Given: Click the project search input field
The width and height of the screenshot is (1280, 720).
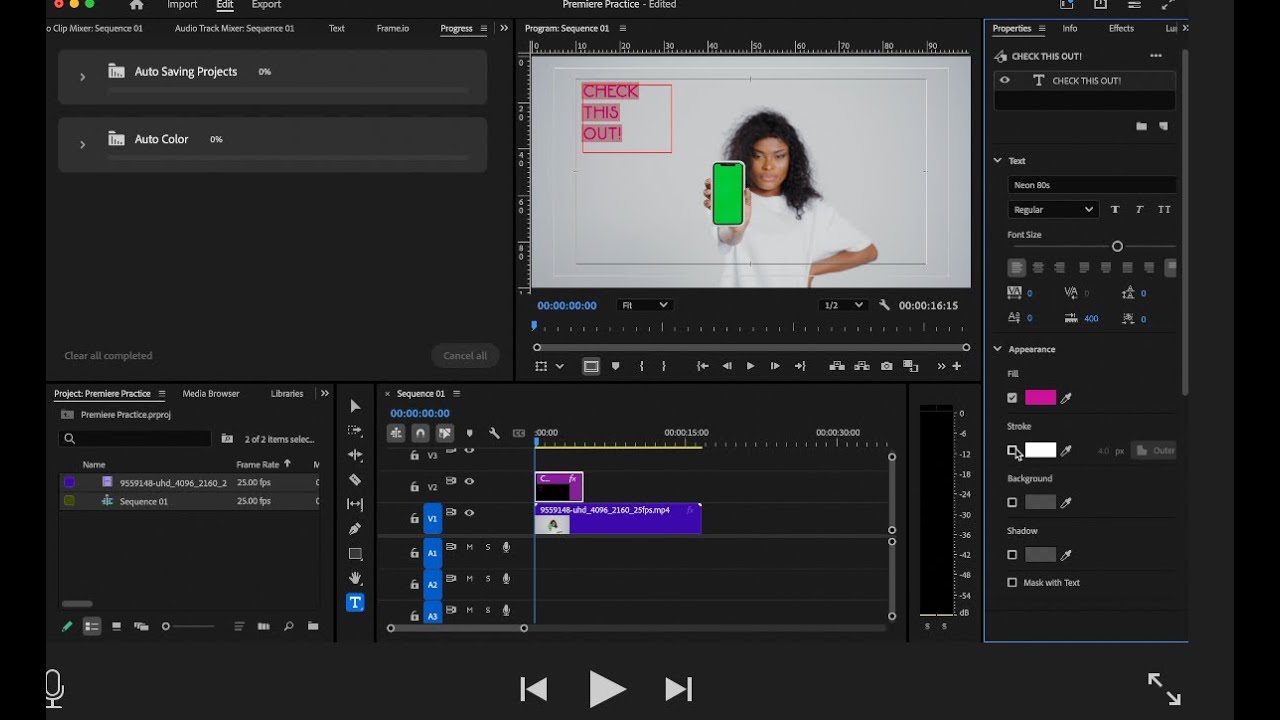Looking at the screenshot, I should coord(135,438).
